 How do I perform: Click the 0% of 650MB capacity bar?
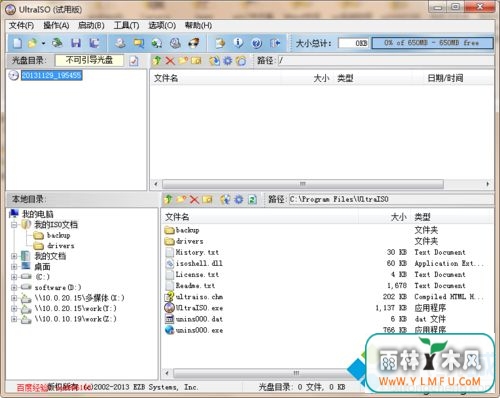pyautogui.click(x=432, y=43)
